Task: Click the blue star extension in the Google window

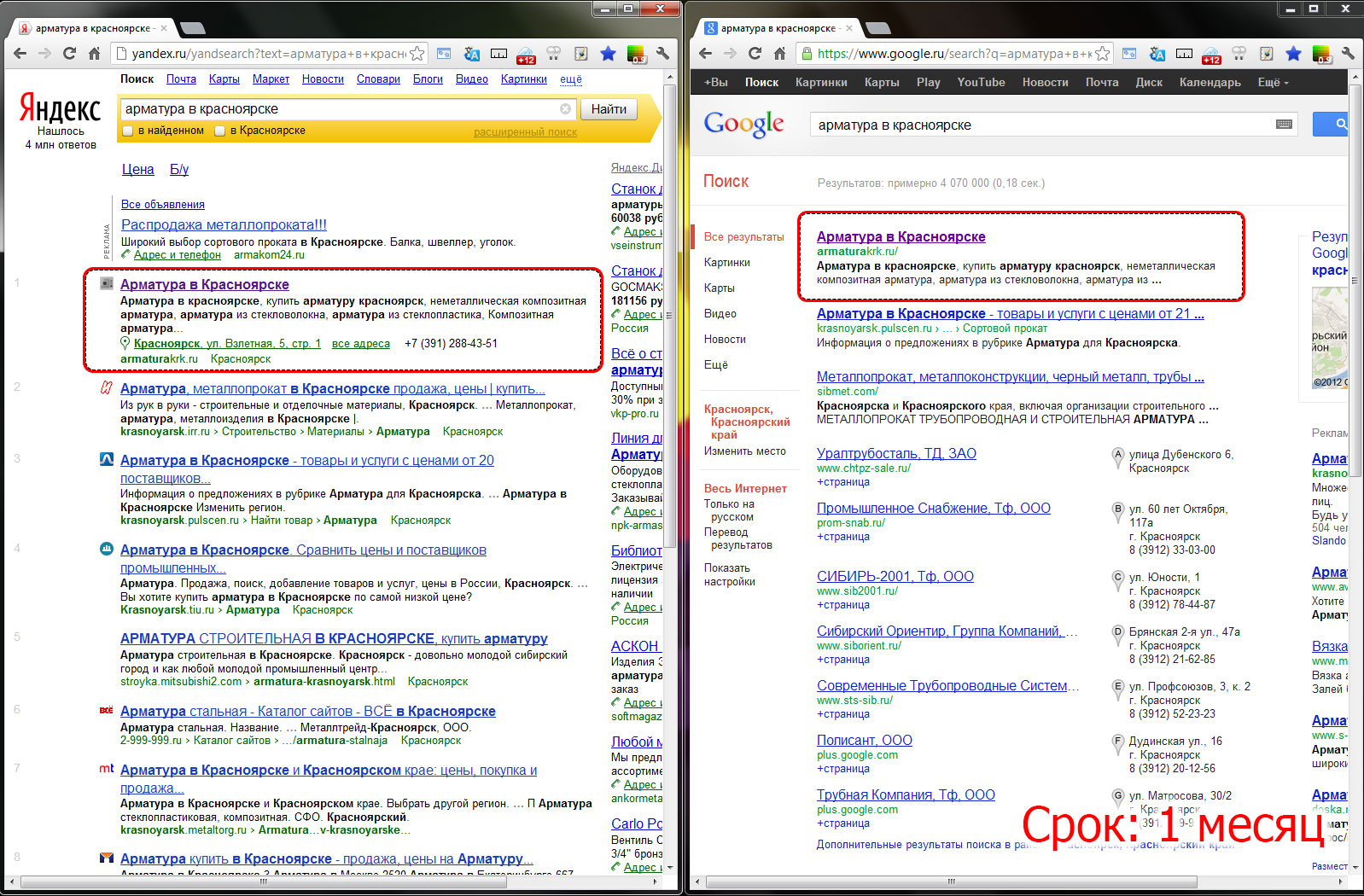Action: pos(1294,54)
